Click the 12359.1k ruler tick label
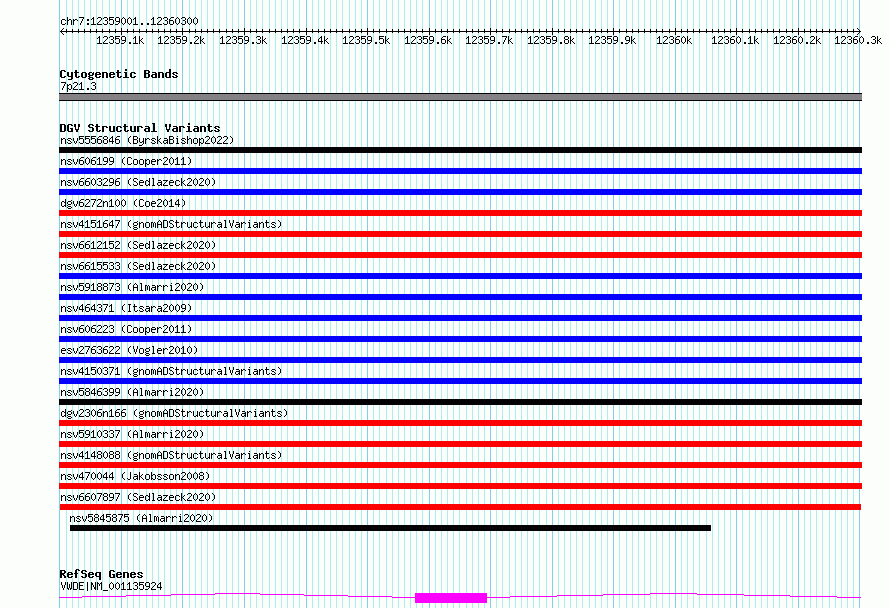Screen dimensions: 890x608 coord(120,40)
